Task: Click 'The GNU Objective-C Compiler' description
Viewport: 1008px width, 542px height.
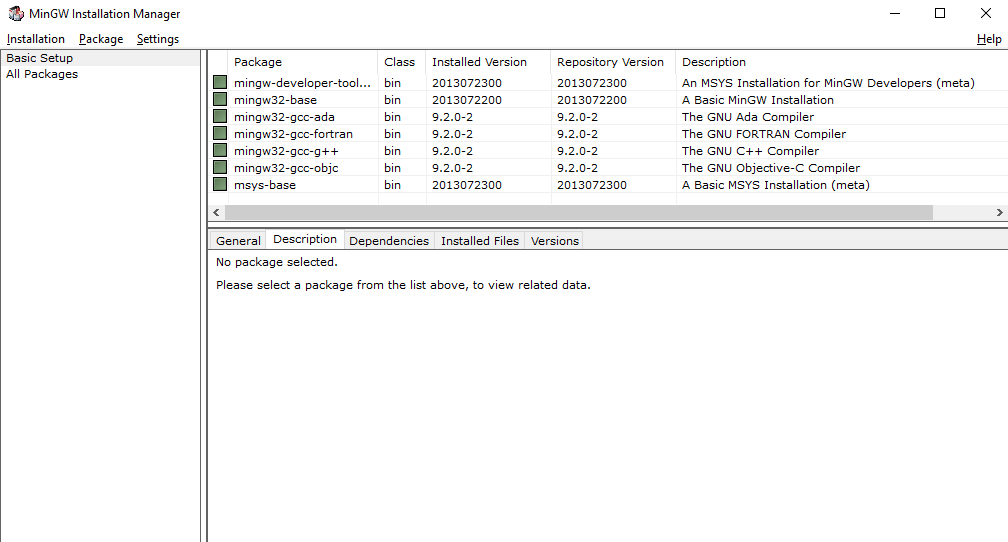Action: click(771, 168)
